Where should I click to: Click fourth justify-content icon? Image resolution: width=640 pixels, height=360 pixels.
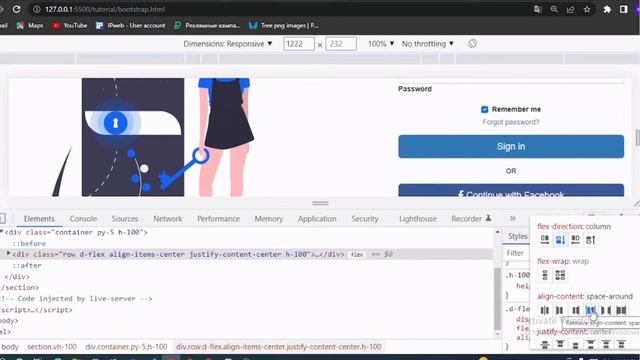tap(591, 344)
